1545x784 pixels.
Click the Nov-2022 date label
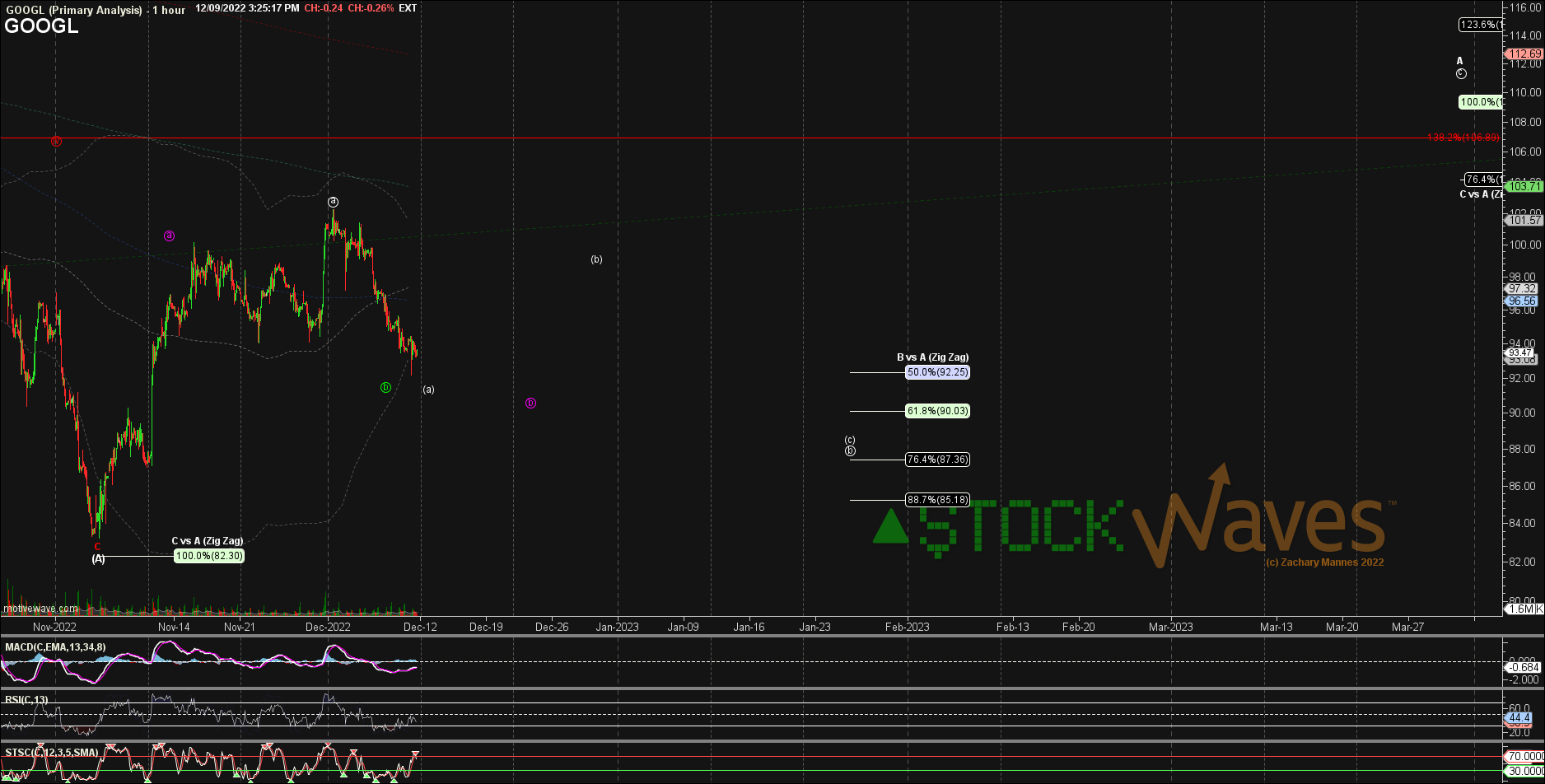coord(55,627)
